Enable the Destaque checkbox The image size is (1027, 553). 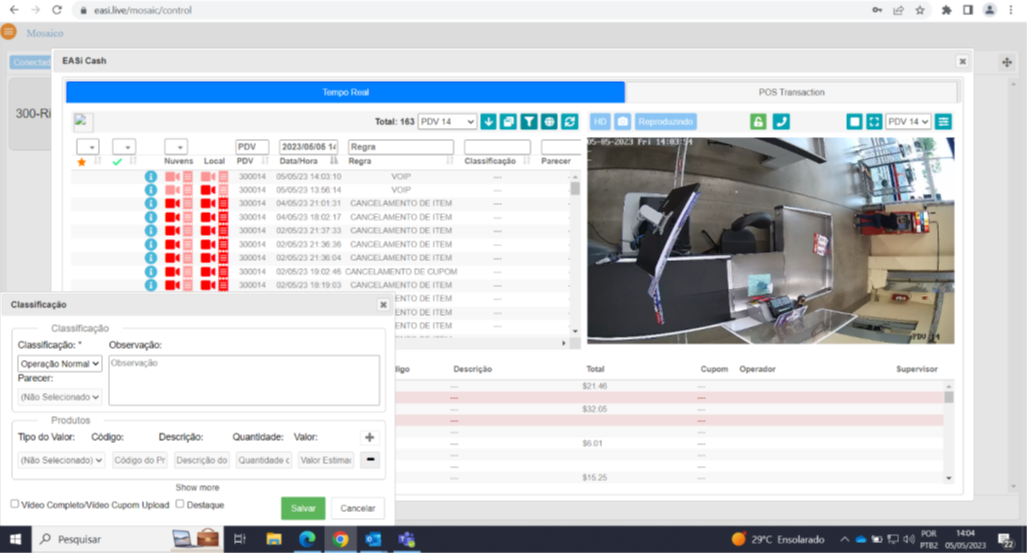[x=180, y=504]
